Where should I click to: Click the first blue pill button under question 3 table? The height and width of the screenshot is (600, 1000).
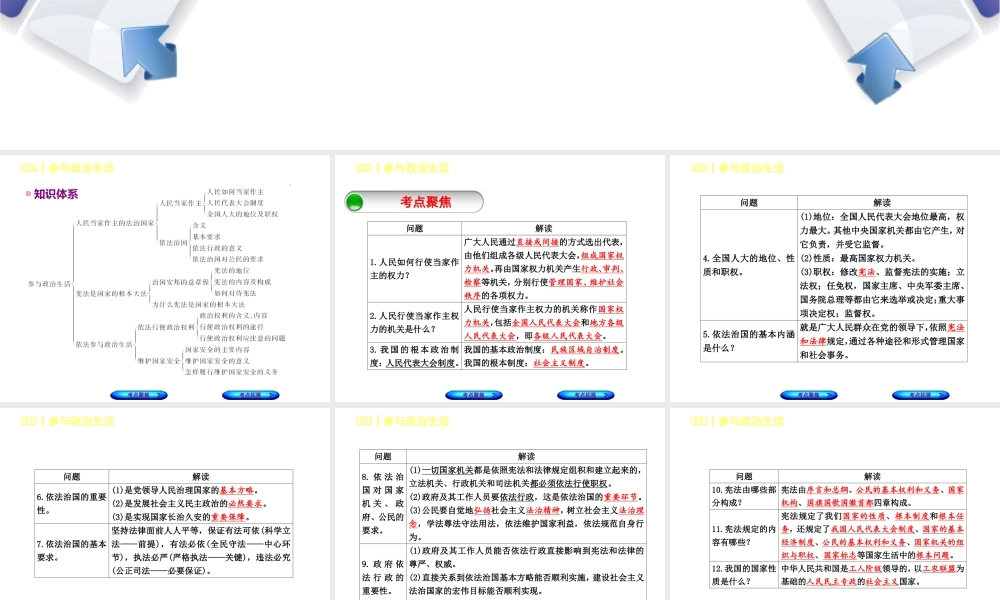pos(474,395)
